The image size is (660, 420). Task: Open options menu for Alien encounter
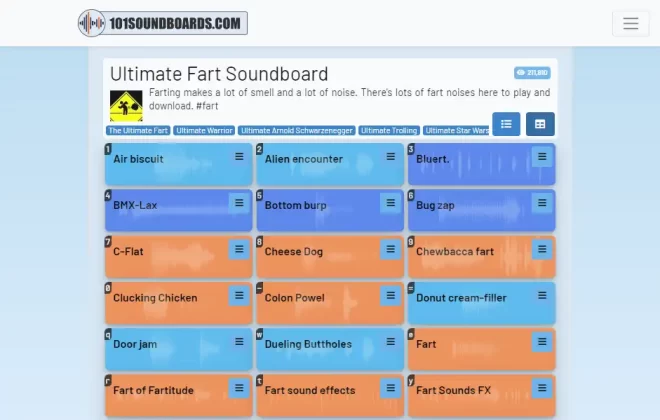point(391,157)
